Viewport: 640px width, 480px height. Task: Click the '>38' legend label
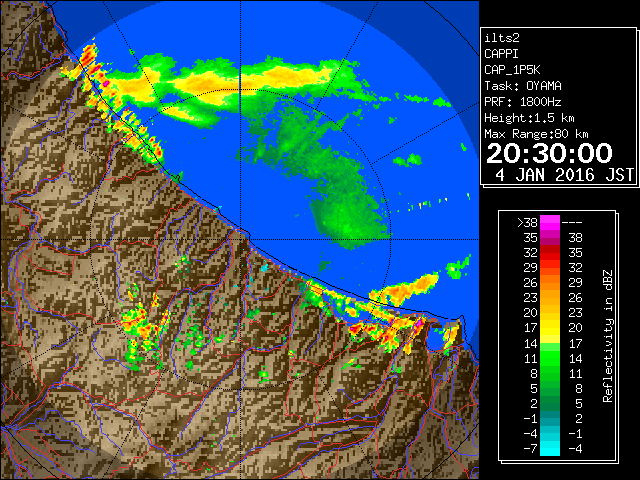coord(527,222)
